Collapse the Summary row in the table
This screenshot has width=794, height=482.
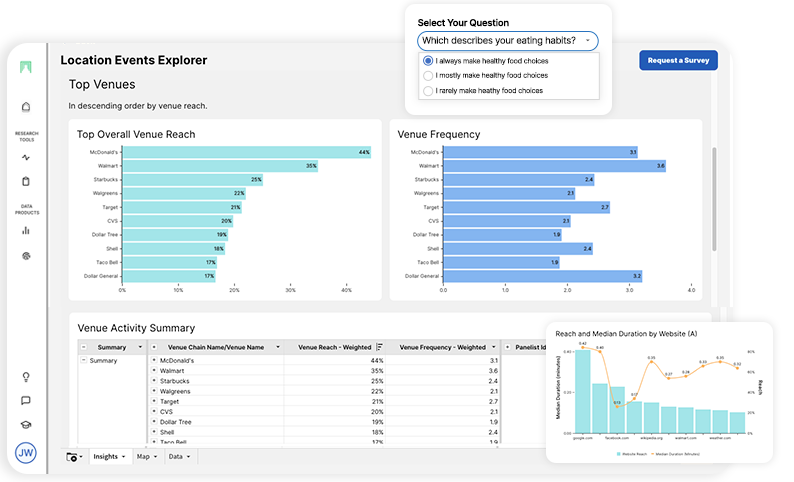click(x=84, y=360)
